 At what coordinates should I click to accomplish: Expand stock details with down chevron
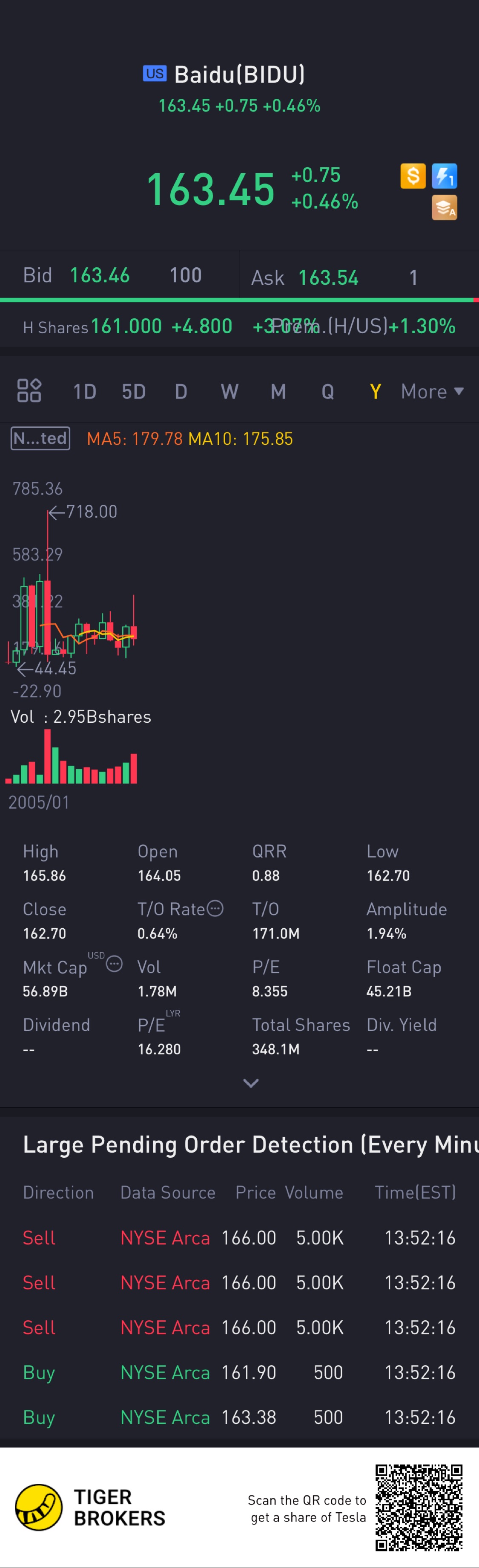pyautogui.click(x=251, y=1083)
